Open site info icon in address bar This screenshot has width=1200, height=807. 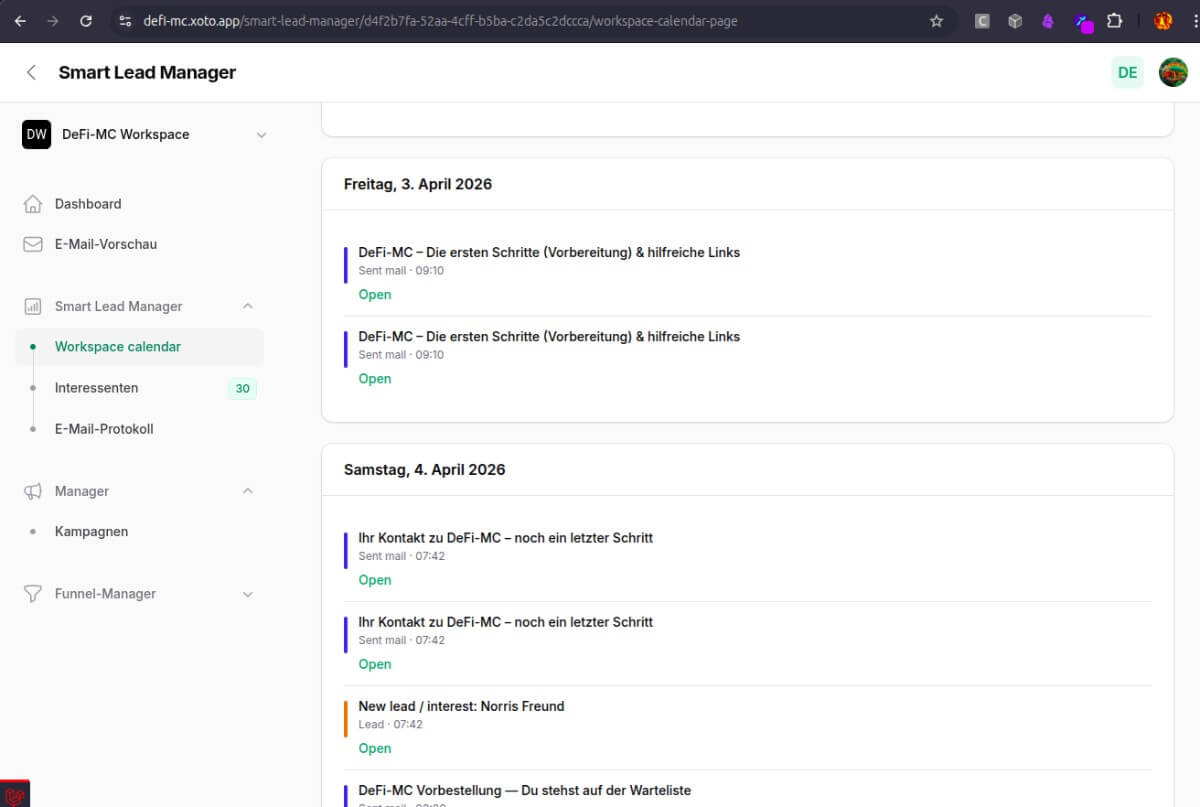click(125, 20)
